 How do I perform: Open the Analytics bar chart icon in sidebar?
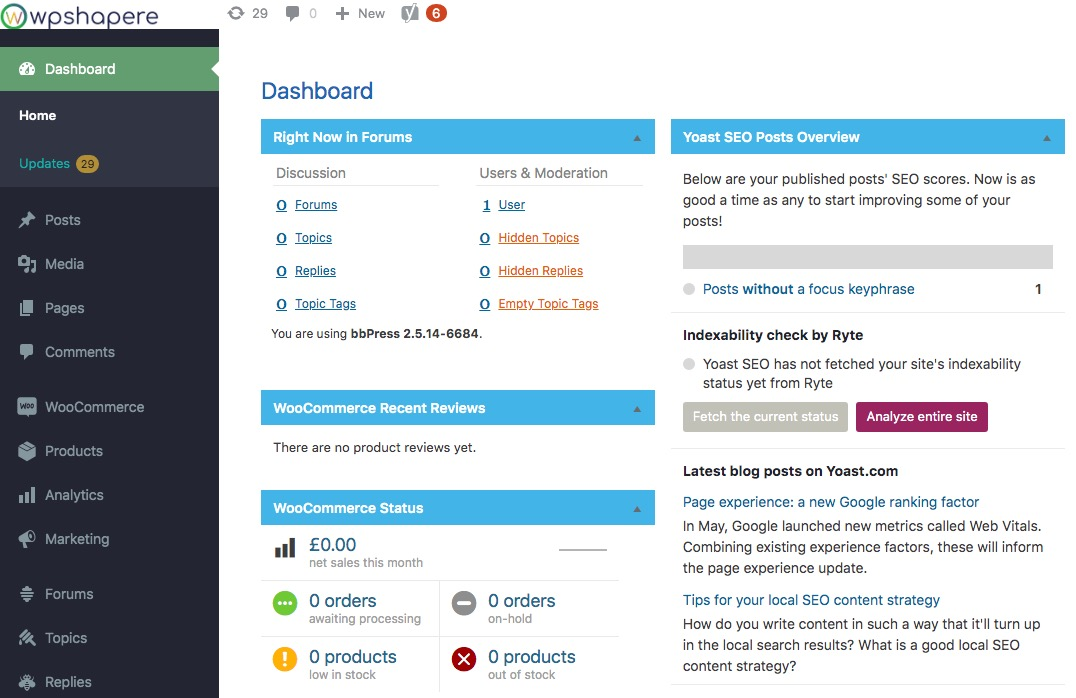(x=27, y=495)
